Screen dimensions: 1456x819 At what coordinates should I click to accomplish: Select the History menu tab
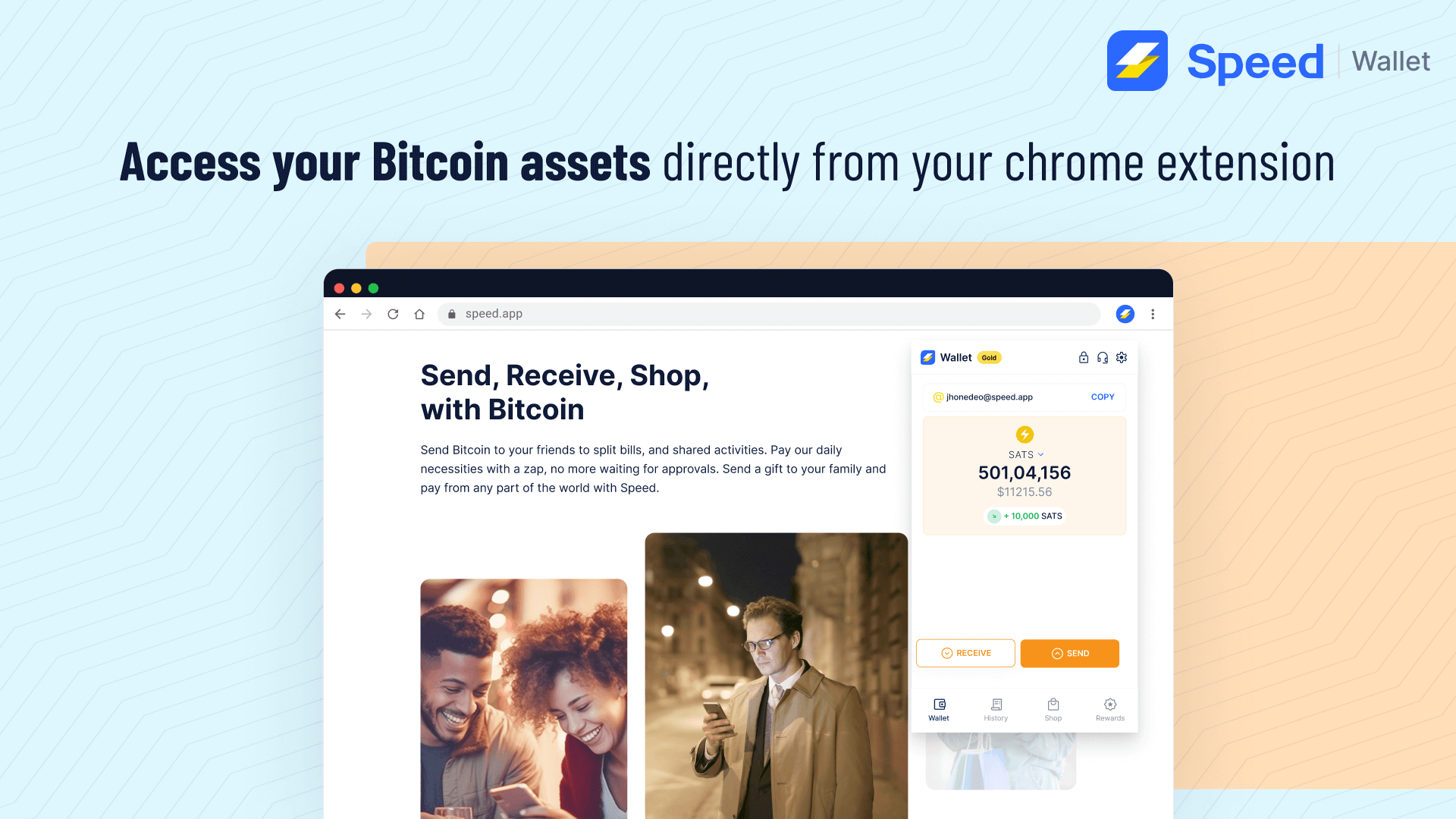pos(996,710)
